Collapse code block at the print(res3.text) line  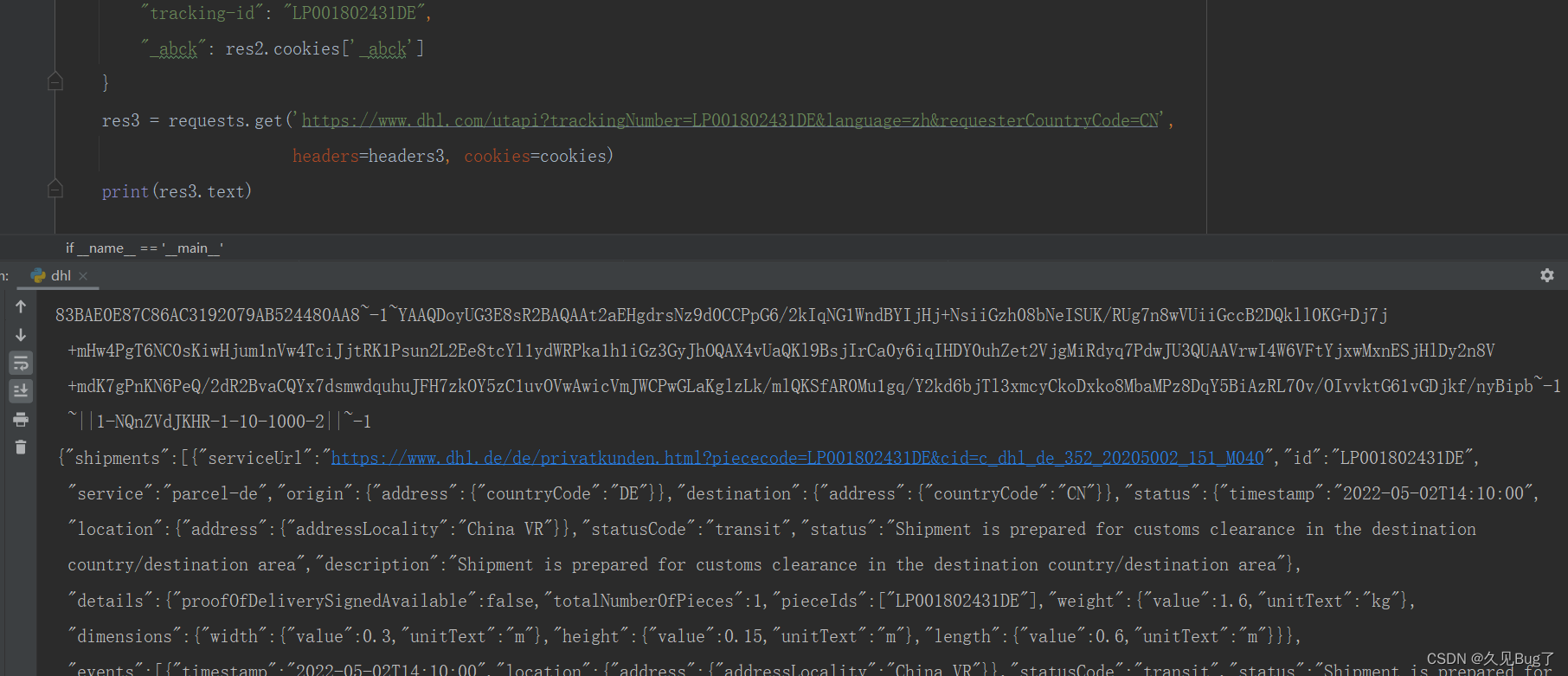pyautogui.click(x=55, y=189)
